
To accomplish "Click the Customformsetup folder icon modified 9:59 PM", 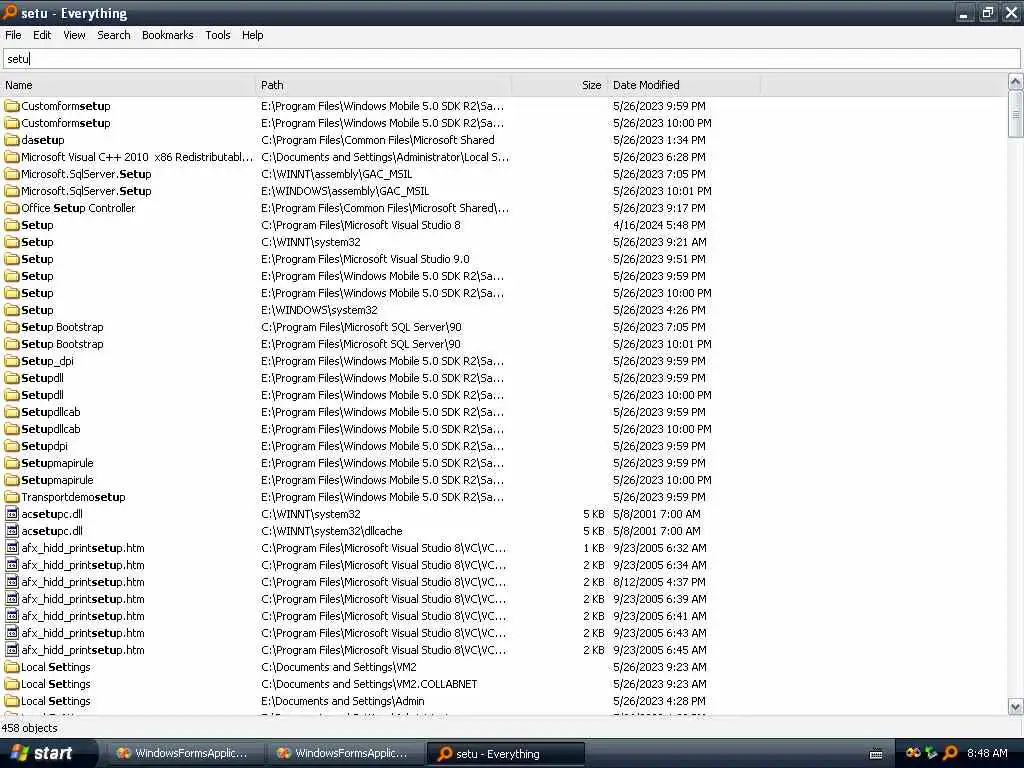I will (x=12, y=106).
